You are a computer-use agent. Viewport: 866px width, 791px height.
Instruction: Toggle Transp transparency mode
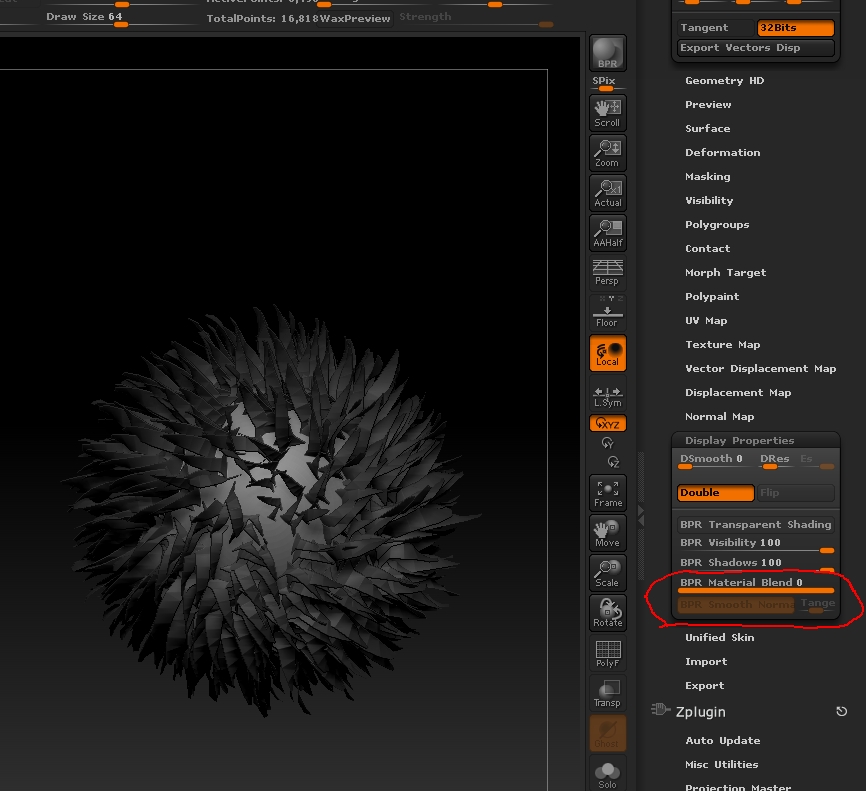pyautogui.click(x=608, y=693)
